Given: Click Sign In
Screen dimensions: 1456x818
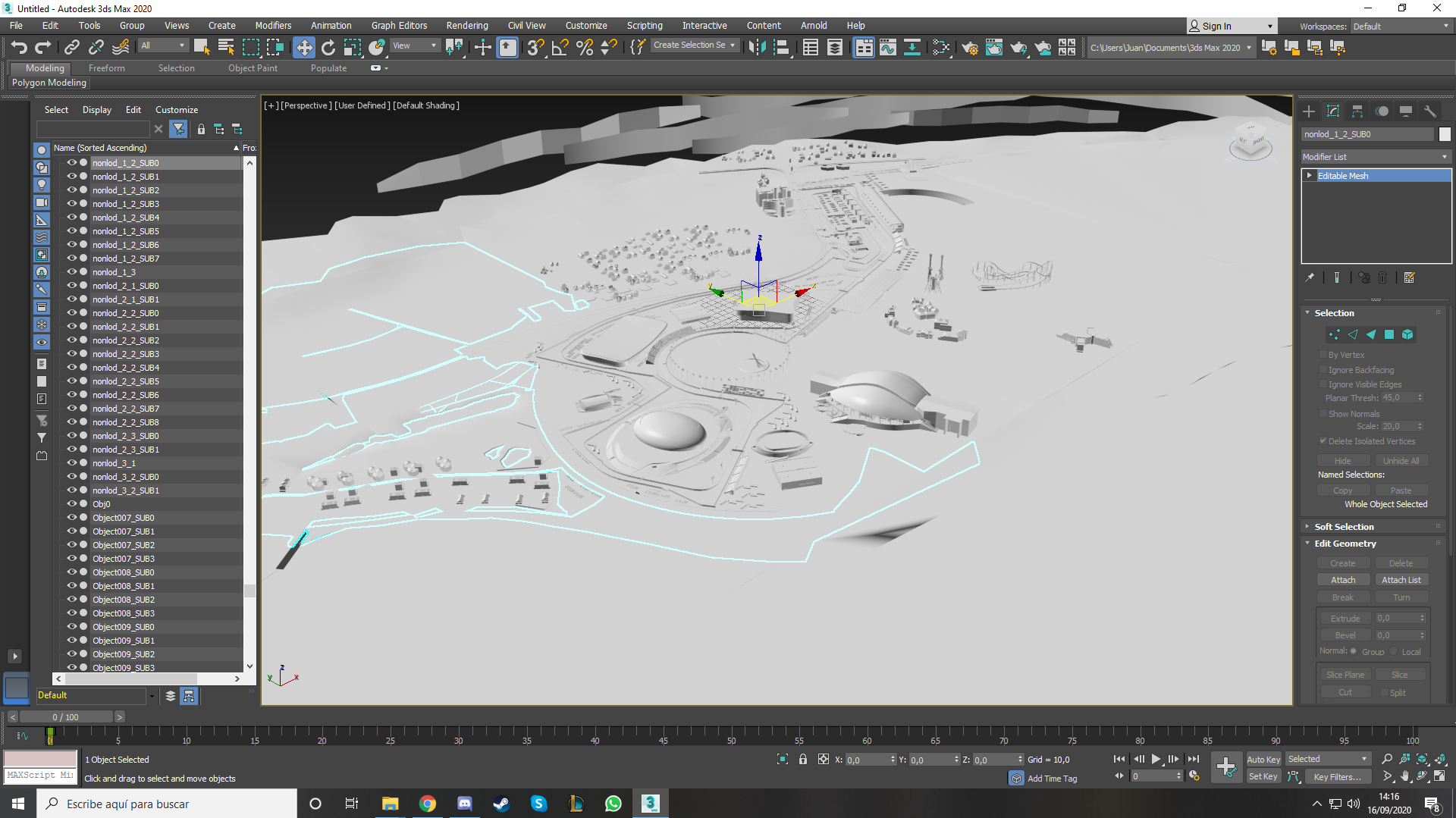Looking at the screenshot, I should (x=1231, y=27).
